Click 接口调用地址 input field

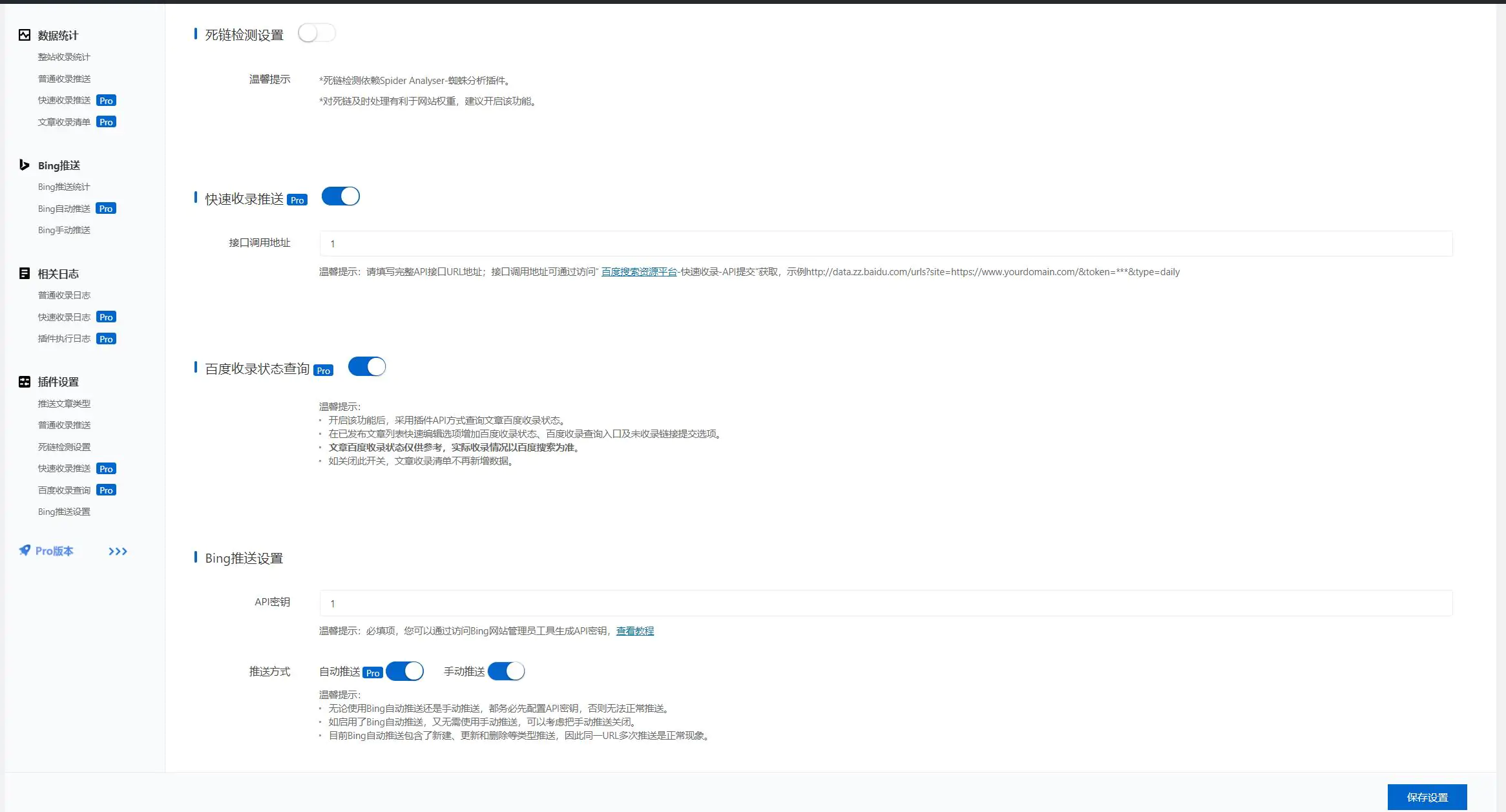click(884, 242)
